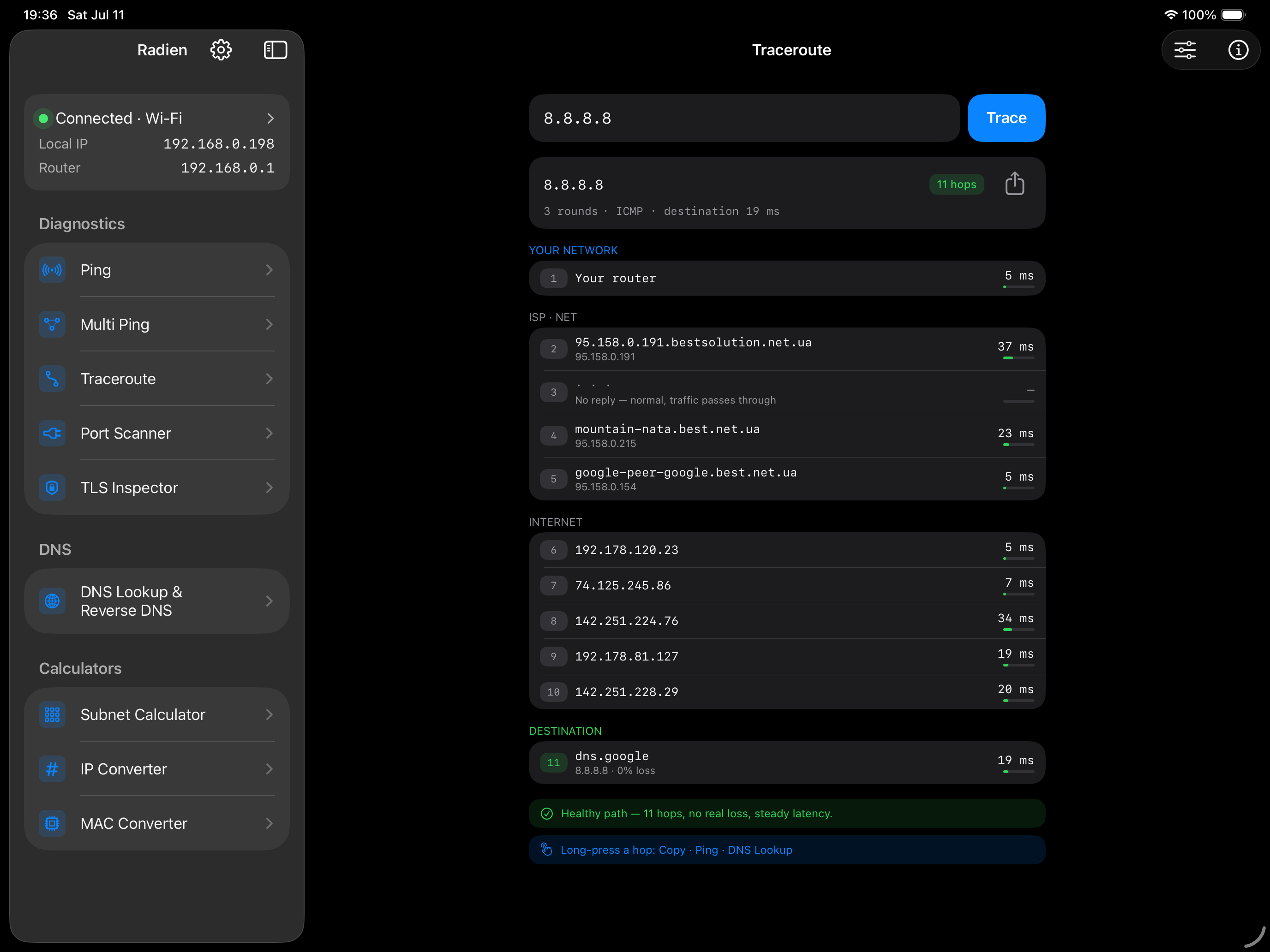Open the Ping row chevron
The width and height of the screenshot is (1270, 952).
[x=269, y=270]
